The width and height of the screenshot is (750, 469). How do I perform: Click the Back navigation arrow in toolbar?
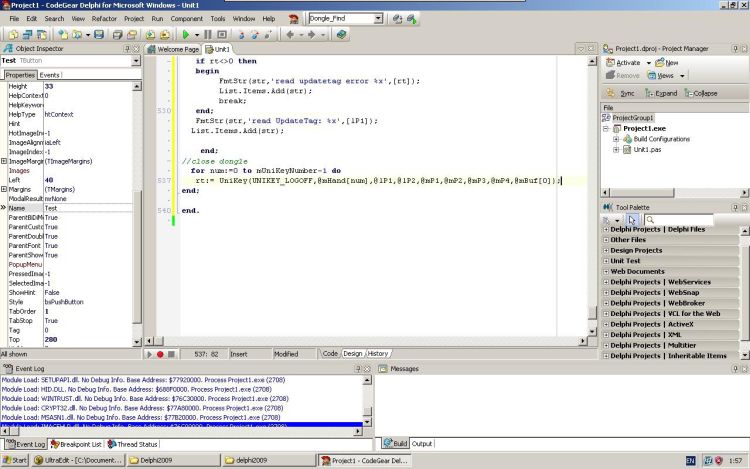tap(290, 34)
